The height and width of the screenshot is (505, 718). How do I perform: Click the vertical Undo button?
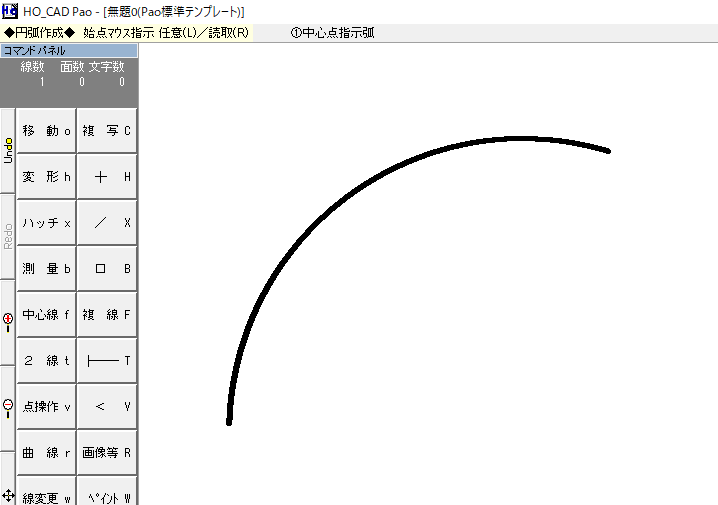pos(8,149)
